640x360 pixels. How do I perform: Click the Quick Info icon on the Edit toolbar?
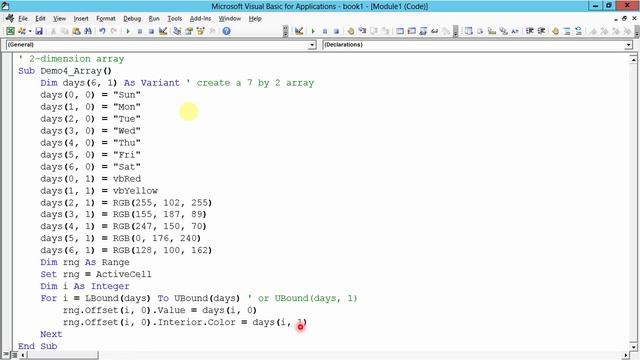pyautogui.click(x=492, y=31)
